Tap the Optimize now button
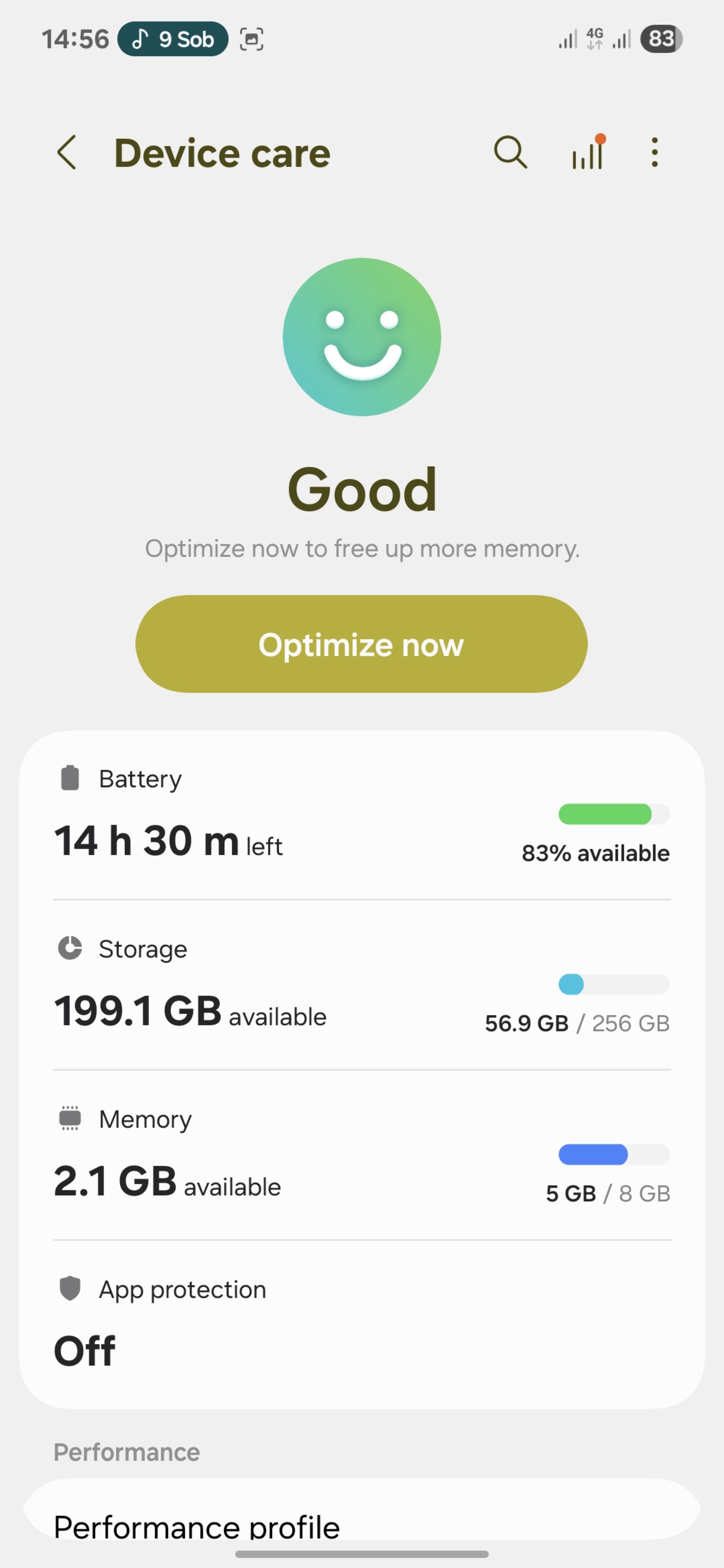 point(362,644)
